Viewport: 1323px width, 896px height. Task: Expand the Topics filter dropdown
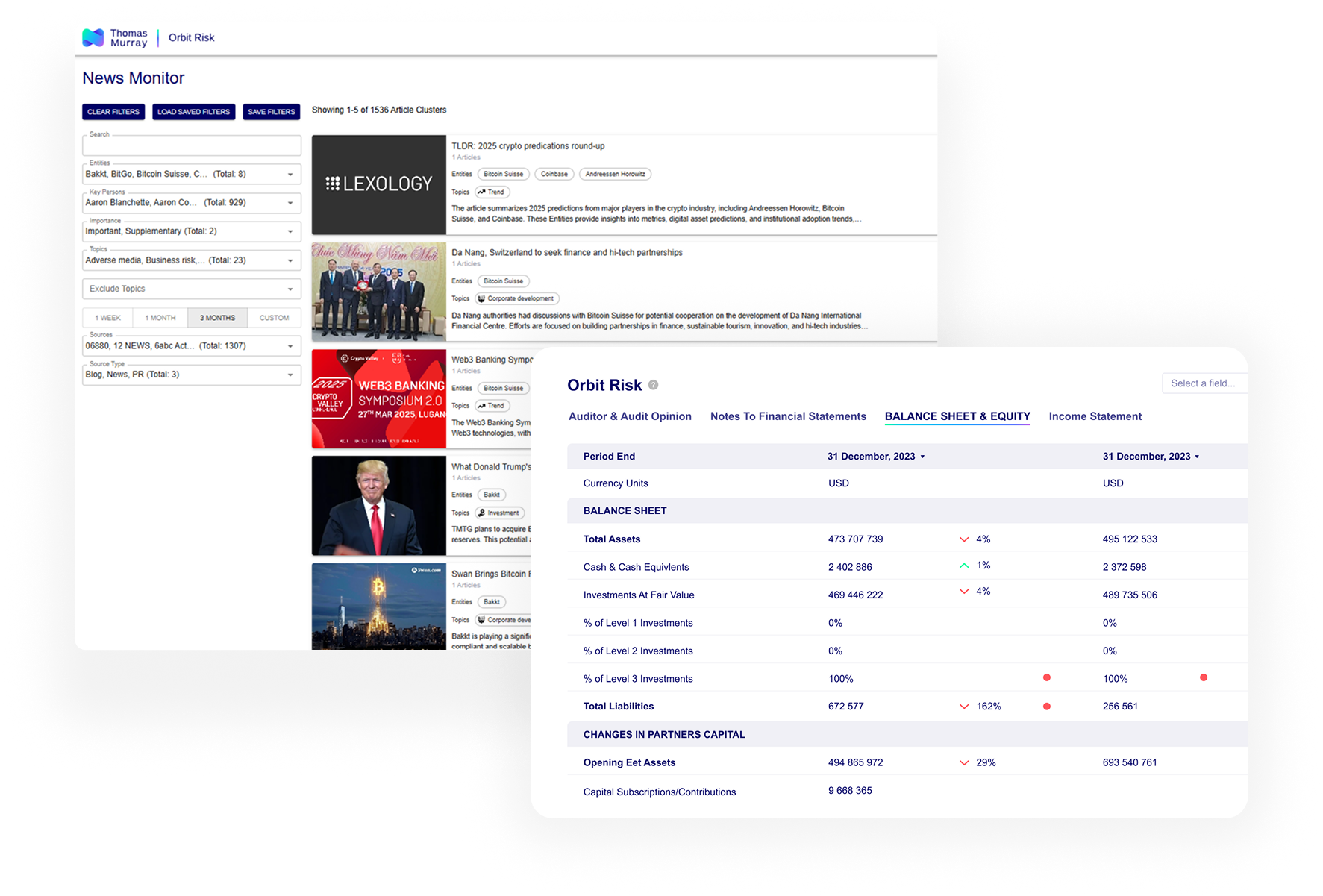coord(192,260)
